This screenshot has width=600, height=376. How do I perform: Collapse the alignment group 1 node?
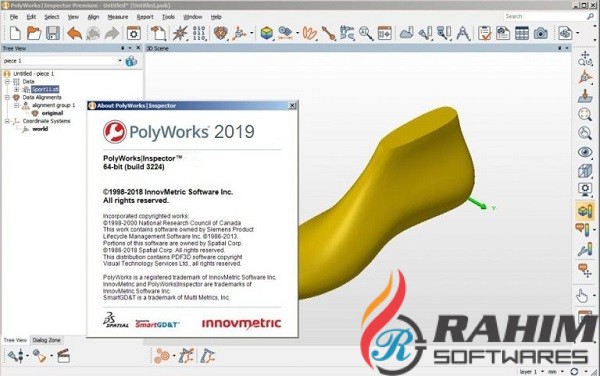point(16,105)
